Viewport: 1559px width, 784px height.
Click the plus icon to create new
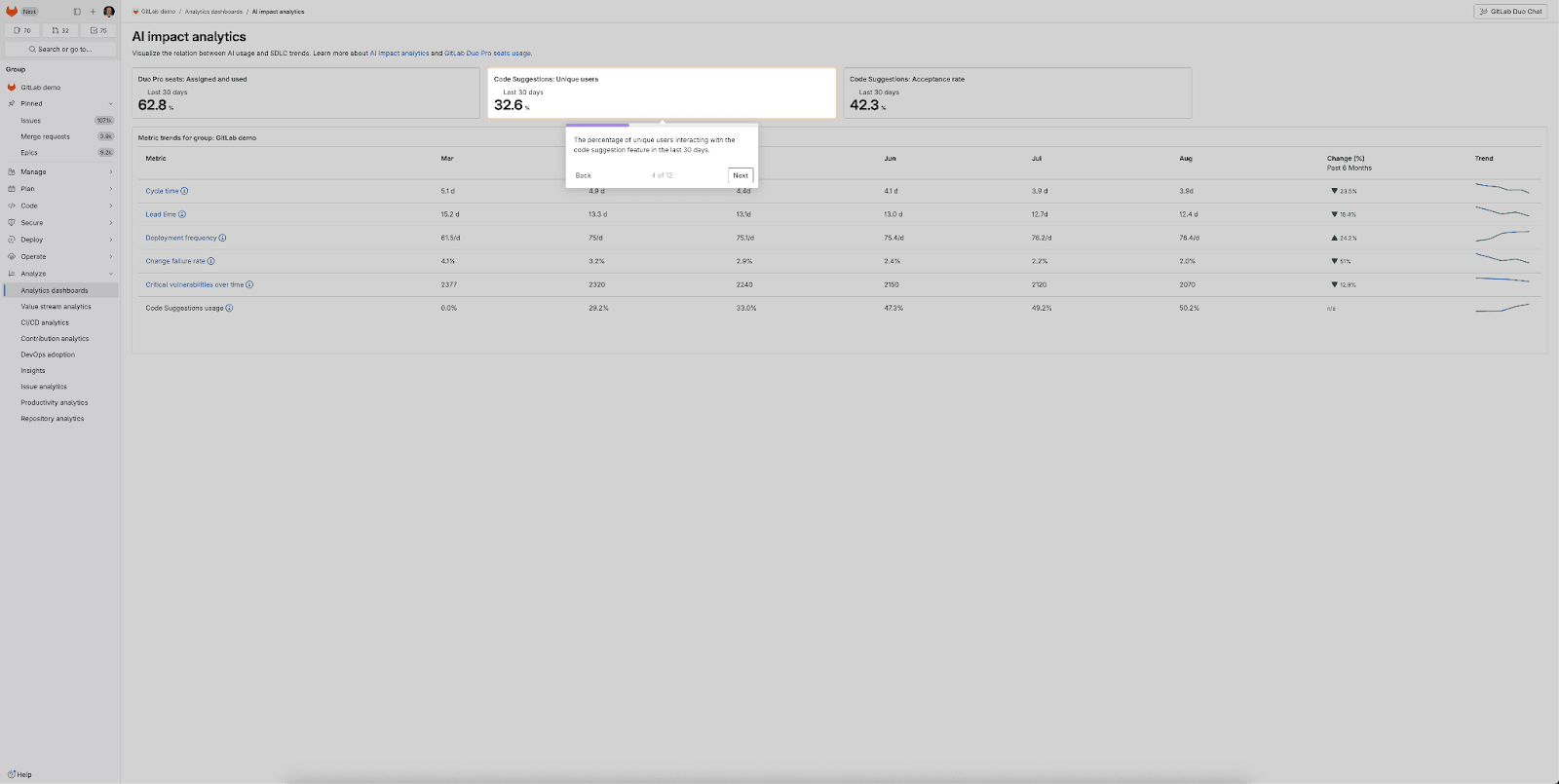tap(93, 12)
